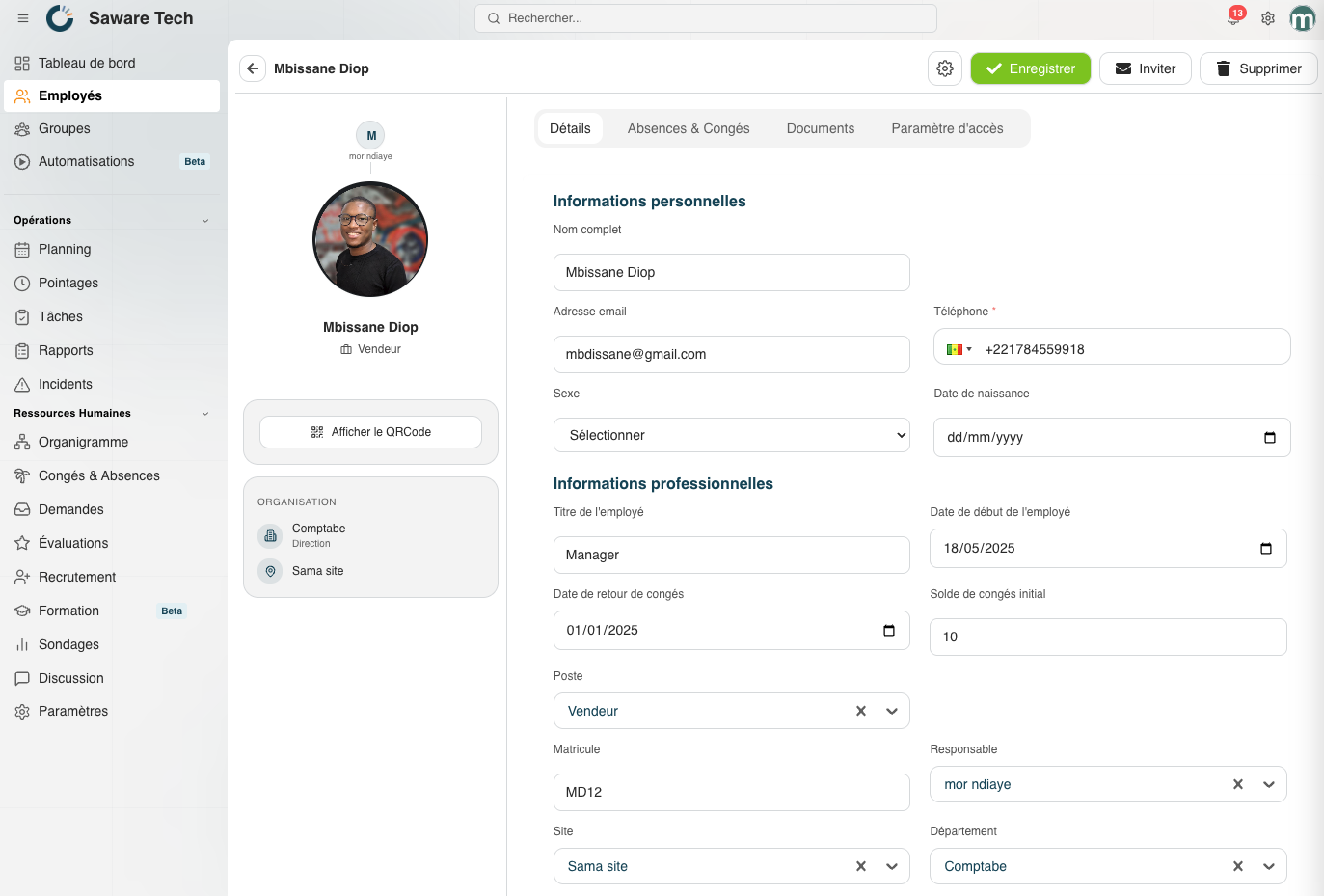
Task: Open the phone country flag selector
Action: [959, 349]
